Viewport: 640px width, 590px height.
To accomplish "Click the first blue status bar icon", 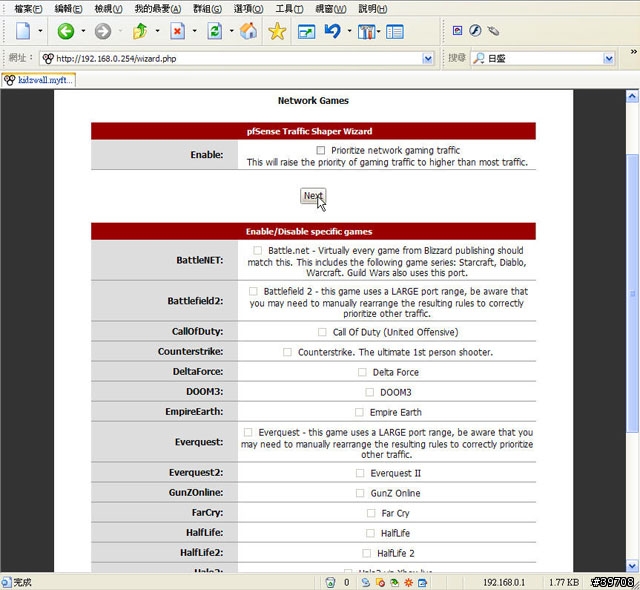I will 366,582.
